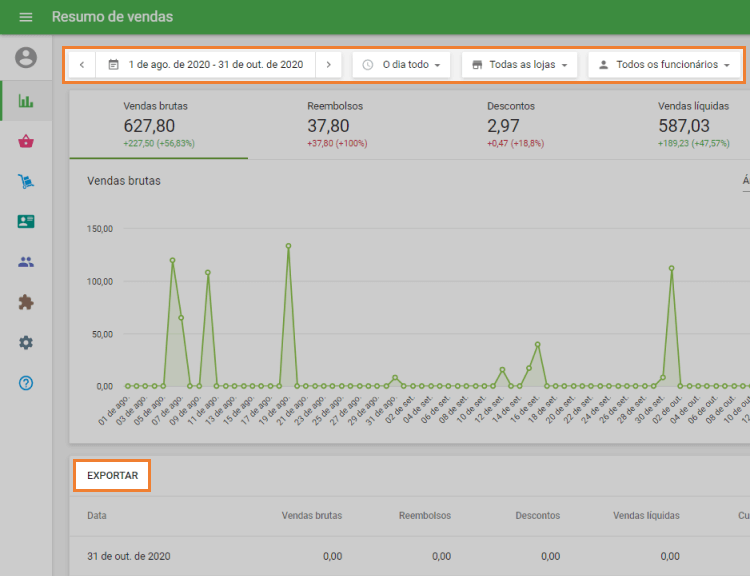Open the items basket icon
Screen dimensions: 750x576
point(26,141)
